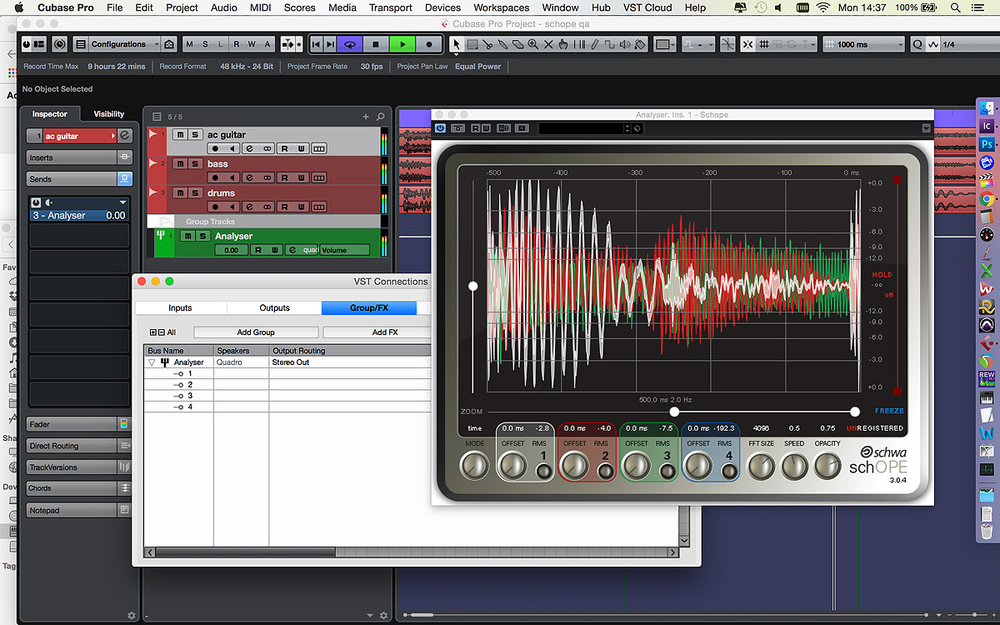Click the Lanes icon on drums track
Screen dimensions: 1000x625
tap(319, 207)
